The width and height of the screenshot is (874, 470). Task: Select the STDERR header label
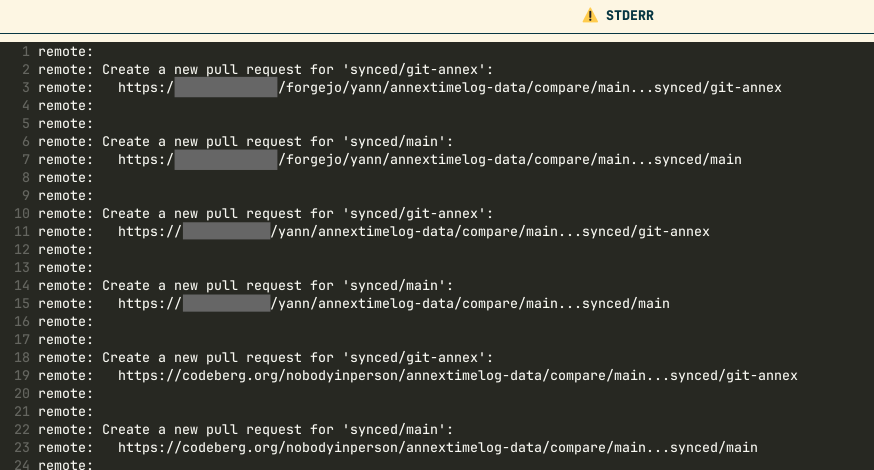click(630, 16)
